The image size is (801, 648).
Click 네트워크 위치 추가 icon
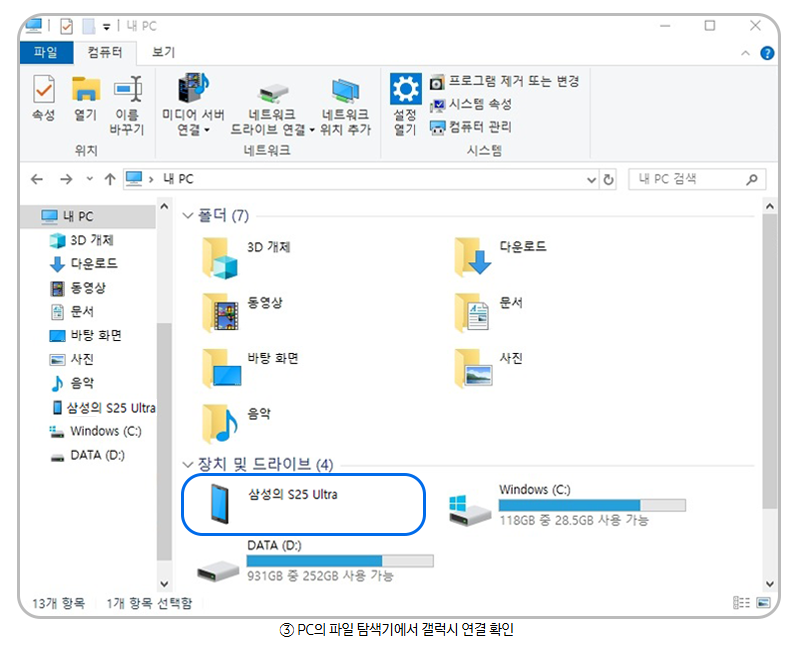[x=345, y=106]
